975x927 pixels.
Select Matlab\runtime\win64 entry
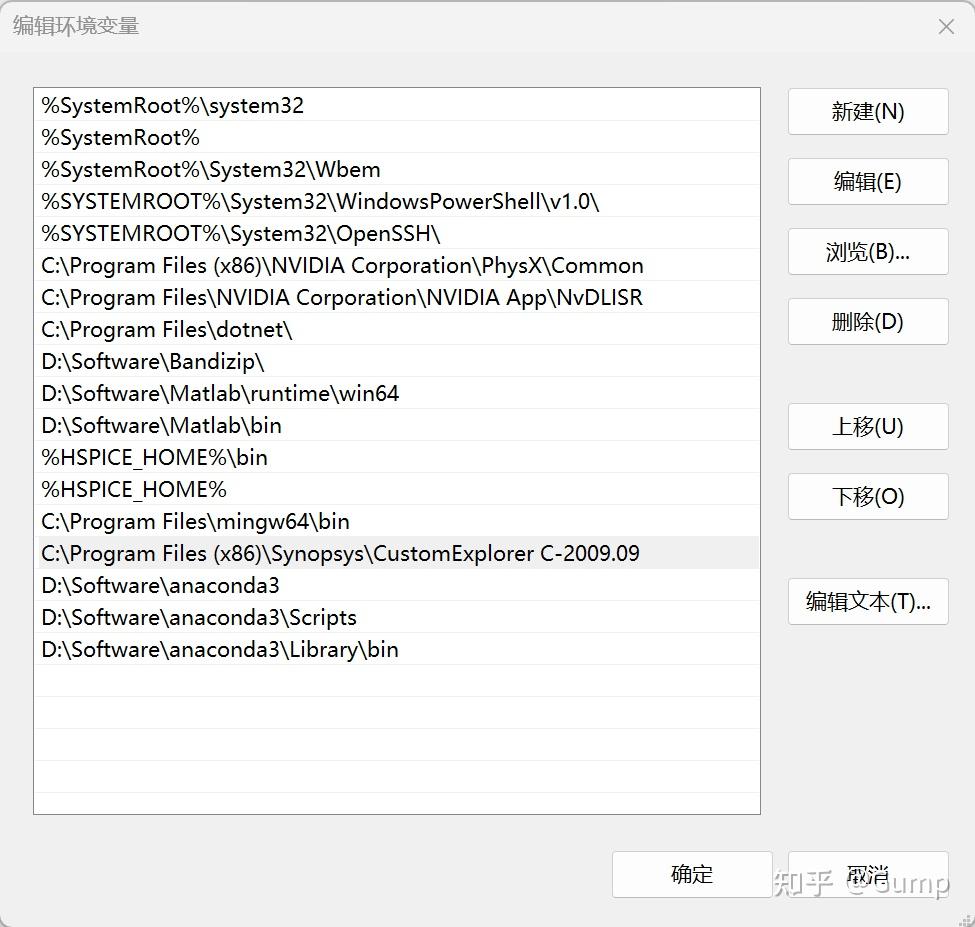coord(398,394)
